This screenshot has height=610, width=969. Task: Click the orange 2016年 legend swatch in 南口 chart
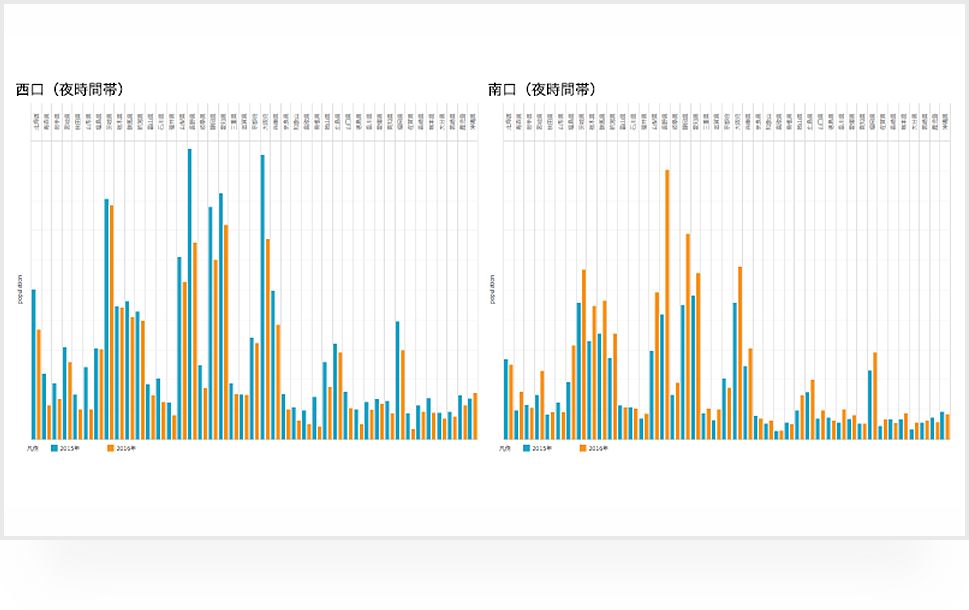(582, 449)
